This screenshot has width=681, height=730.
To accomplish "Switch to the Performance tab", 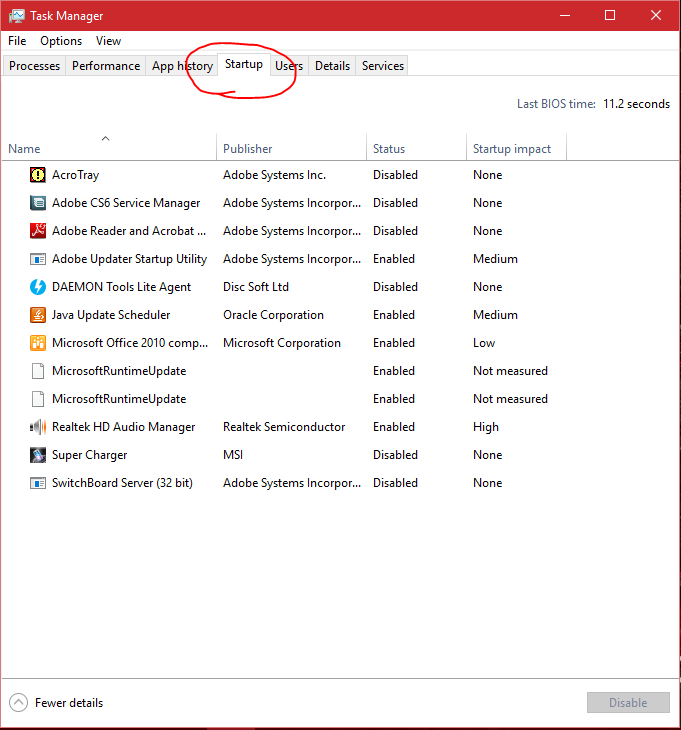I will point(106,66).
